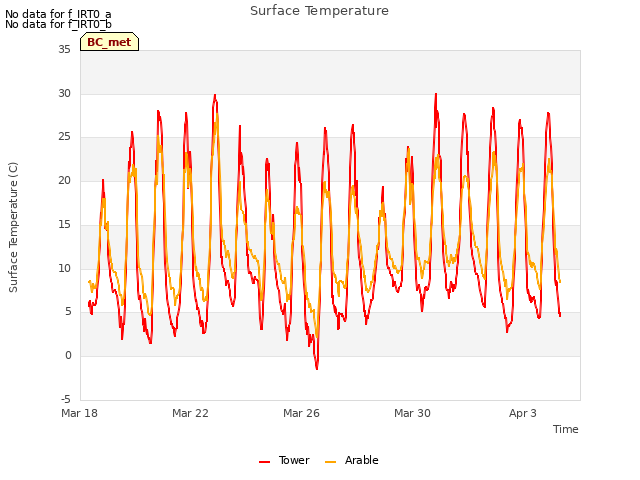
Task: Click the Time axis title
Action: (566, 429)
